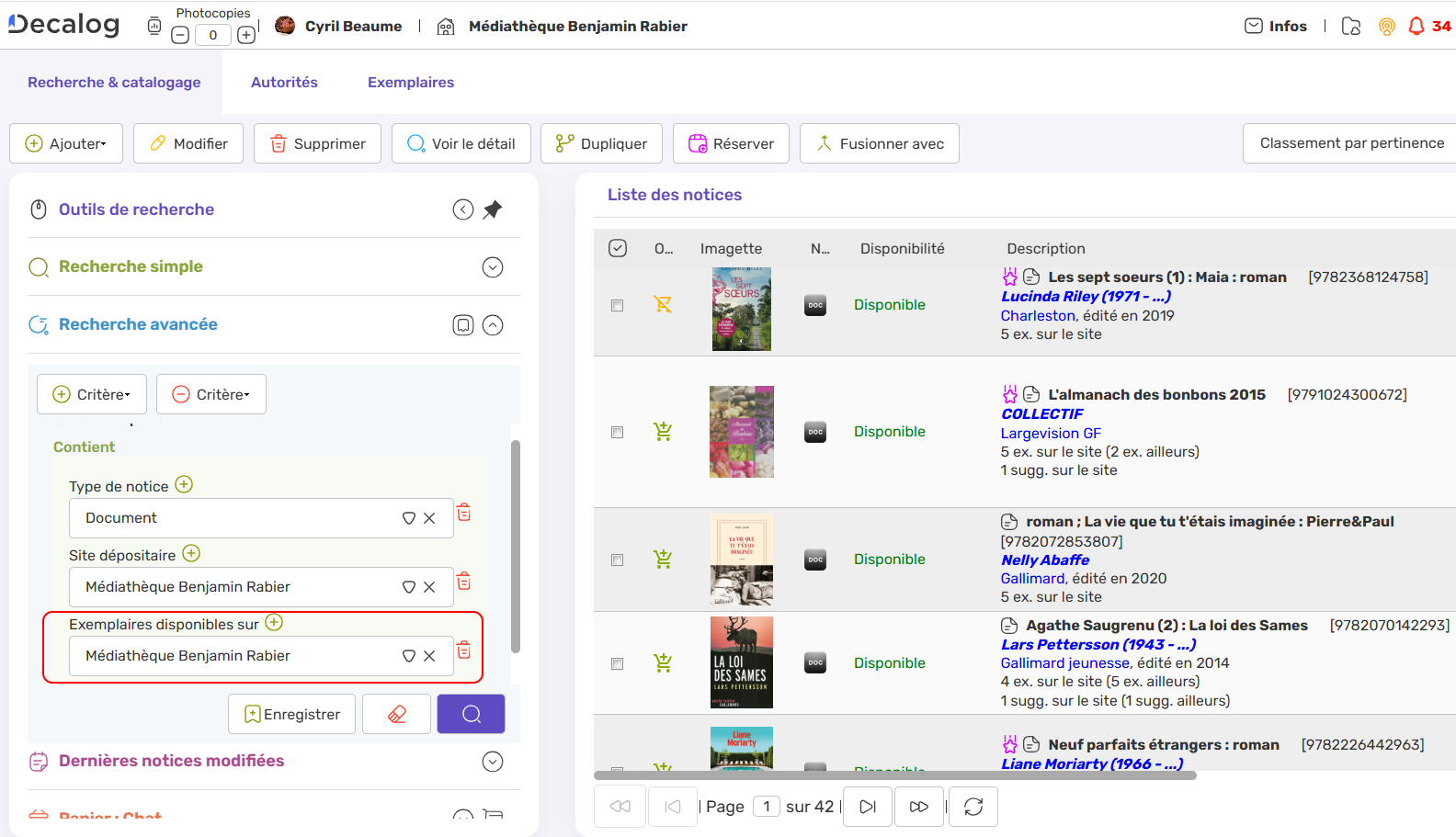The height and width of the screenshot is (837, 1456).
Task: Switch to the Autorités tab
Action: pos(284,82)
